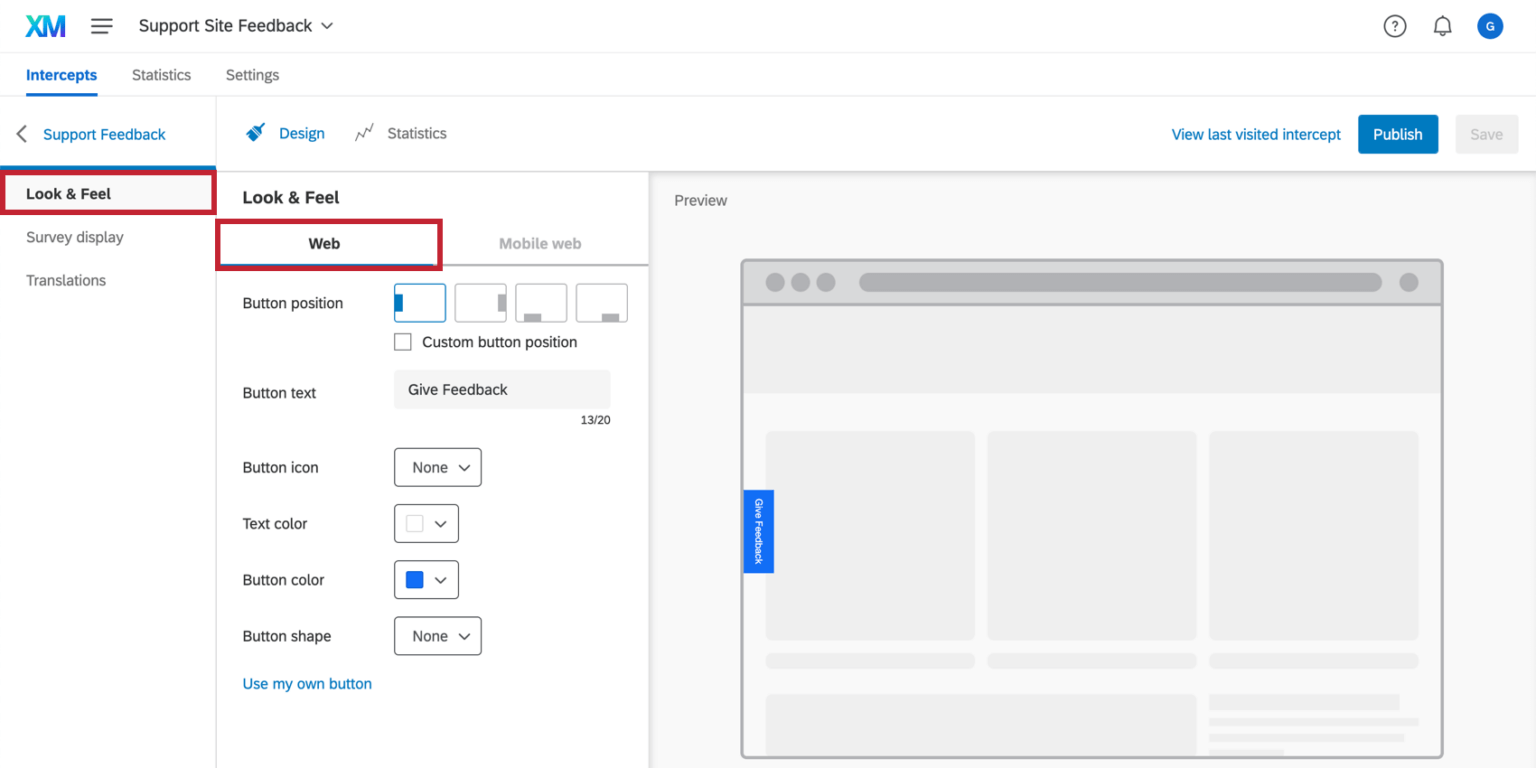This screenshot has width=1536, height=768.
Task: Click the Use my own button link
Action: pyautogui.click(x=307, y=683)
